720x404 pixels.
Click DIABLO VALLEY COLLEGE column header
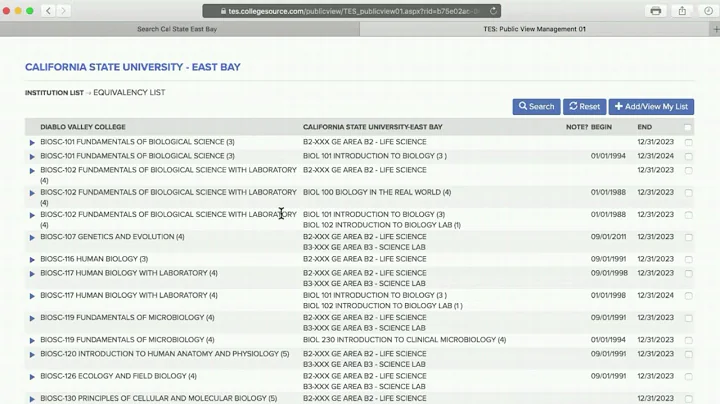click(83, 127)
